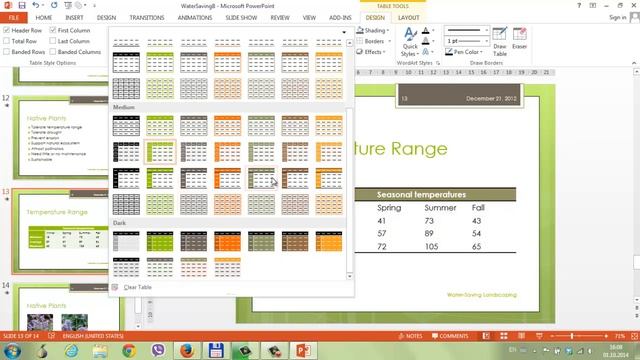This screenshot has height=360, width=640.
Task: Click ENGLISH (UNITED STATES) language indicator
Action: 93,336
